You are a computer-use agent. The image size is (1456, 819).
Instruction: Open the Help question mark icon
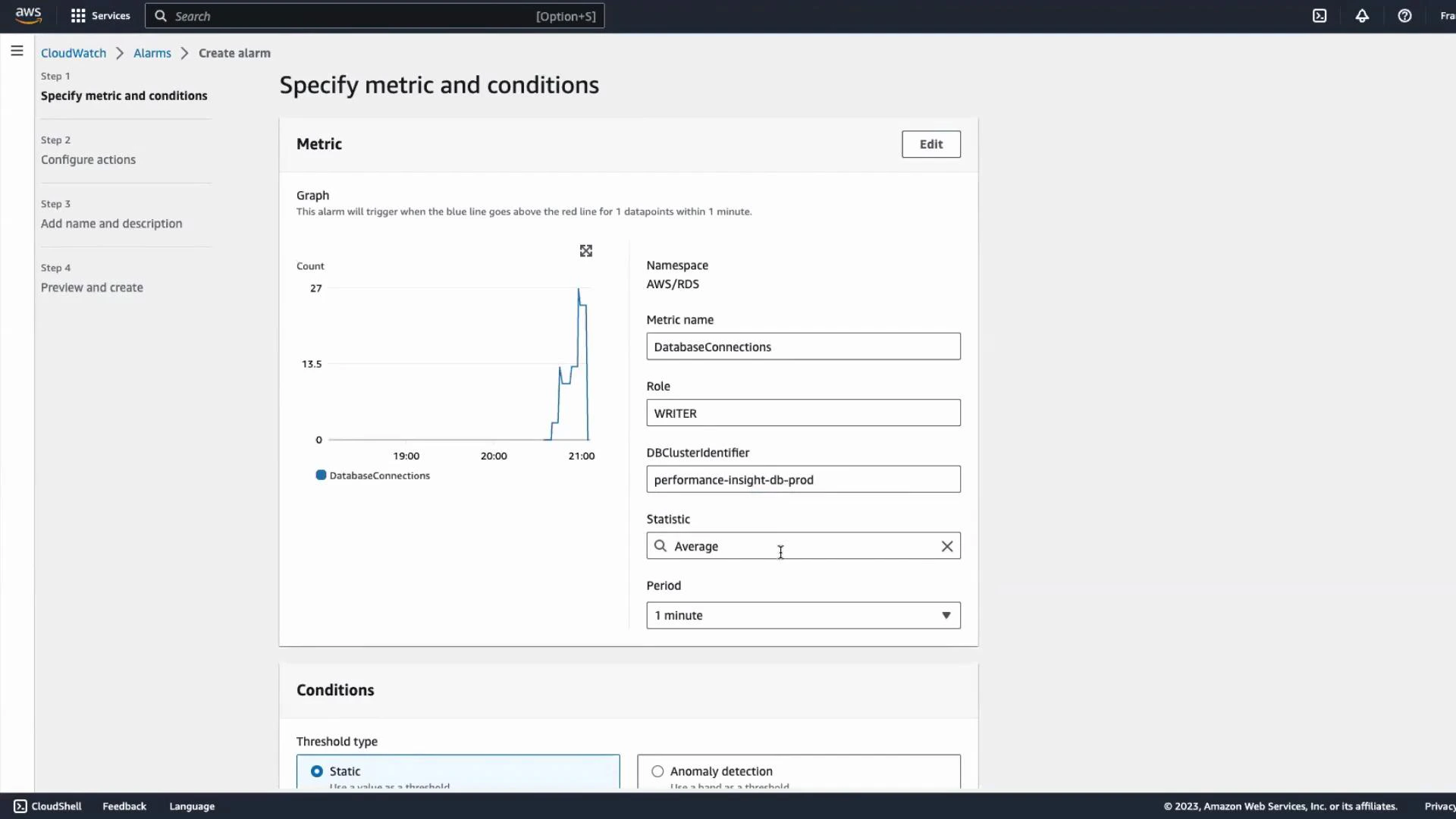point(1405,15)
